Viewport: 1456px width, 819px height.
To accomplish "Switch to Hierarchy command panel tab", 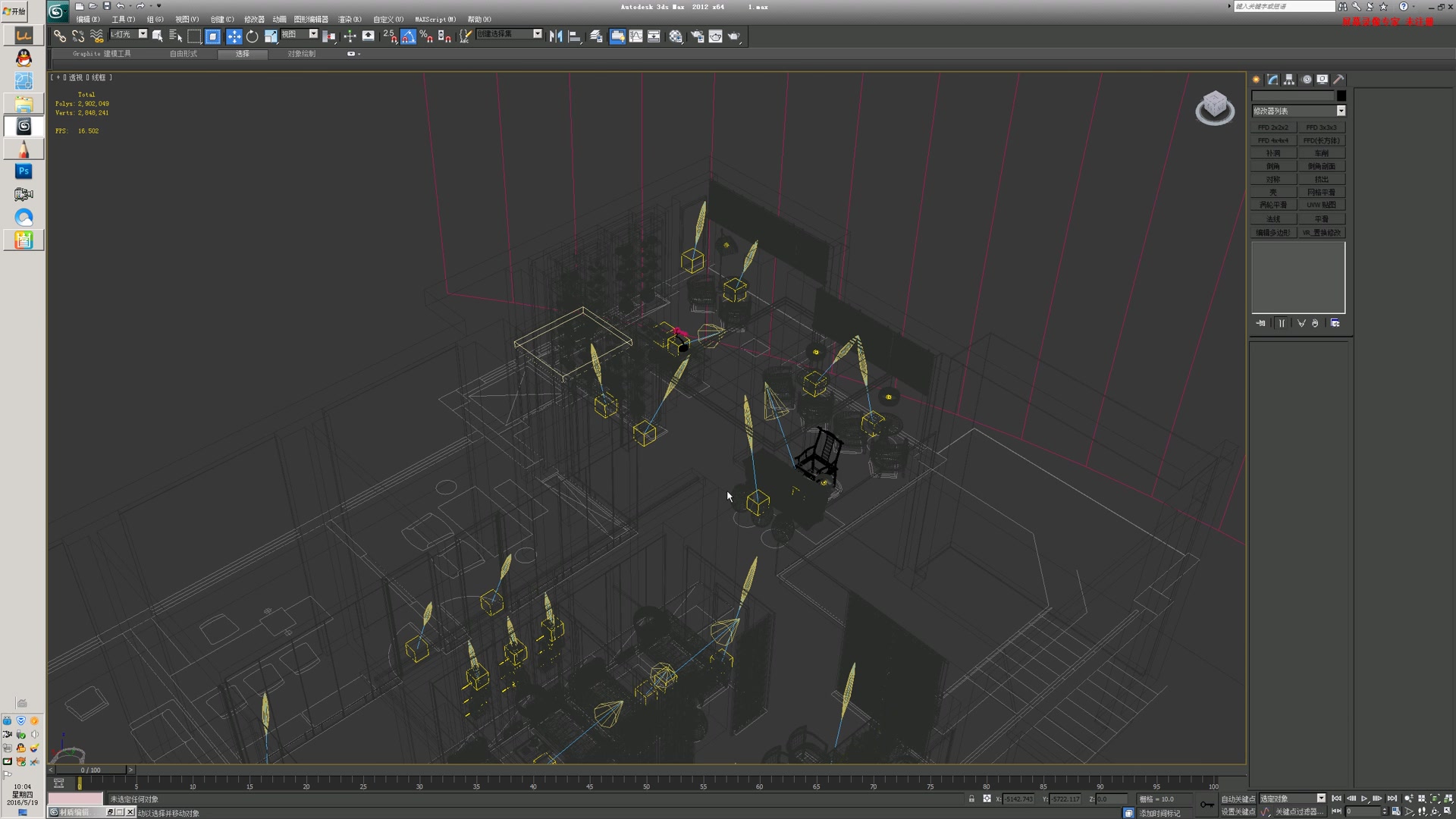I will [x=1289, y=79].
